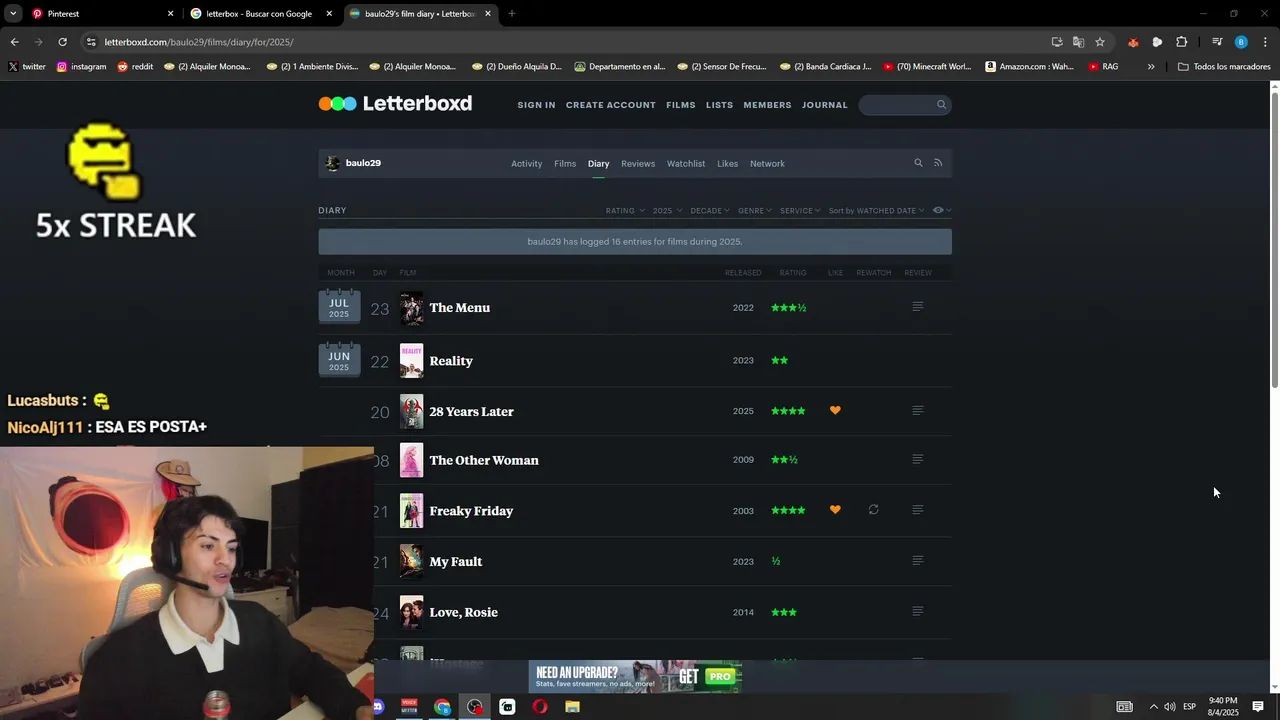Click the Reality film poster thumbnail

pos(411,361)
